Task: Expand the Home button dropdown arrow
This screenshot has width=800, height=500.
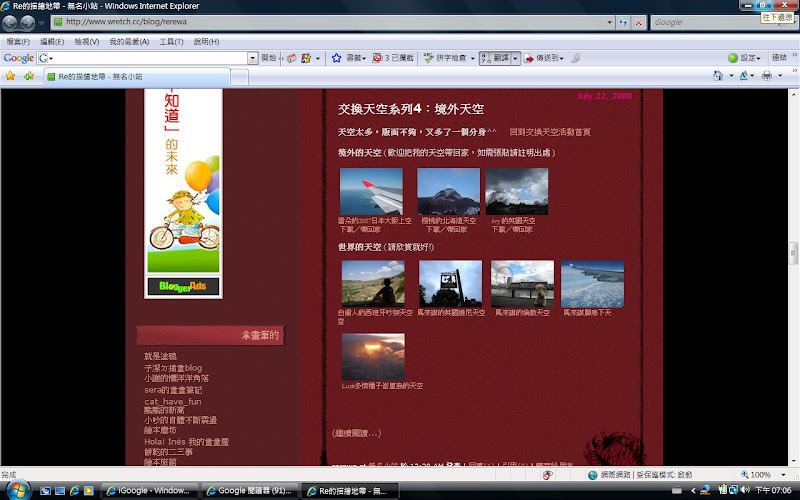Action: click(x=731, y=76)
